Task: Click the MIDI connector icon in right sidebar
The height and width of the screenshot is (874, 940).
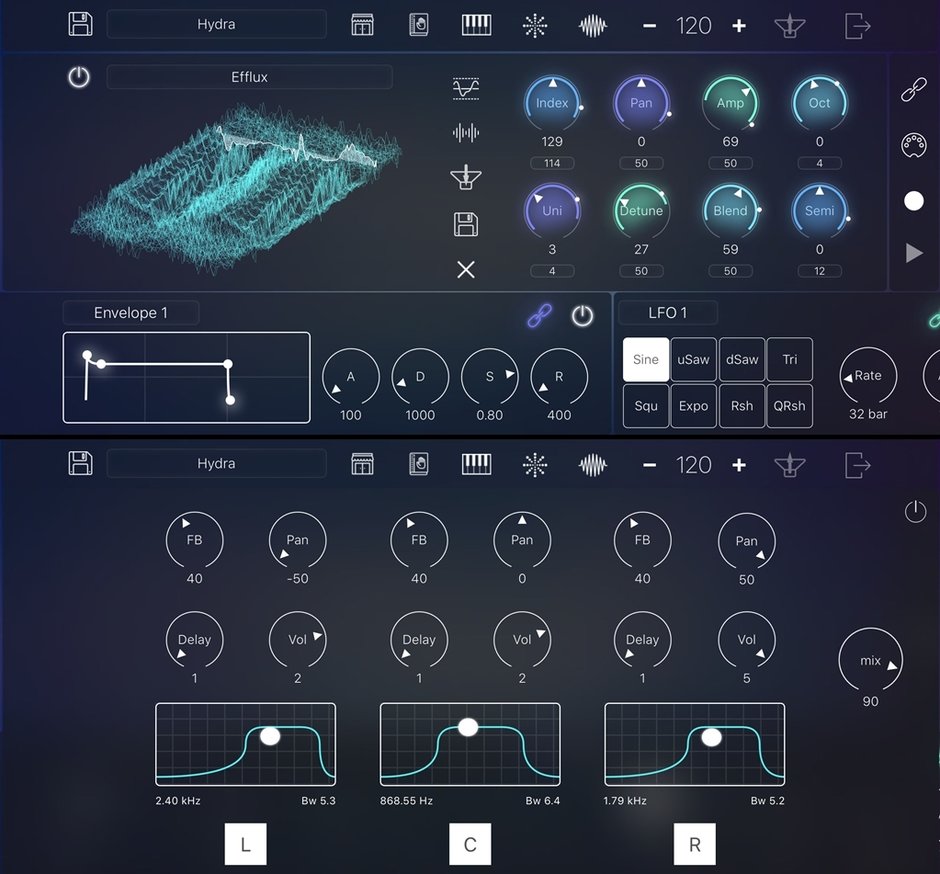Action: (x=913, y=143)
